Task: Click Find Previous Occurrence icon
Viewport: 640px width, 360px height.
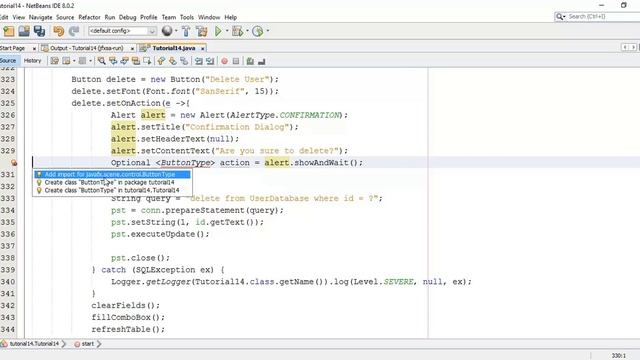Action: coord(113,61)
